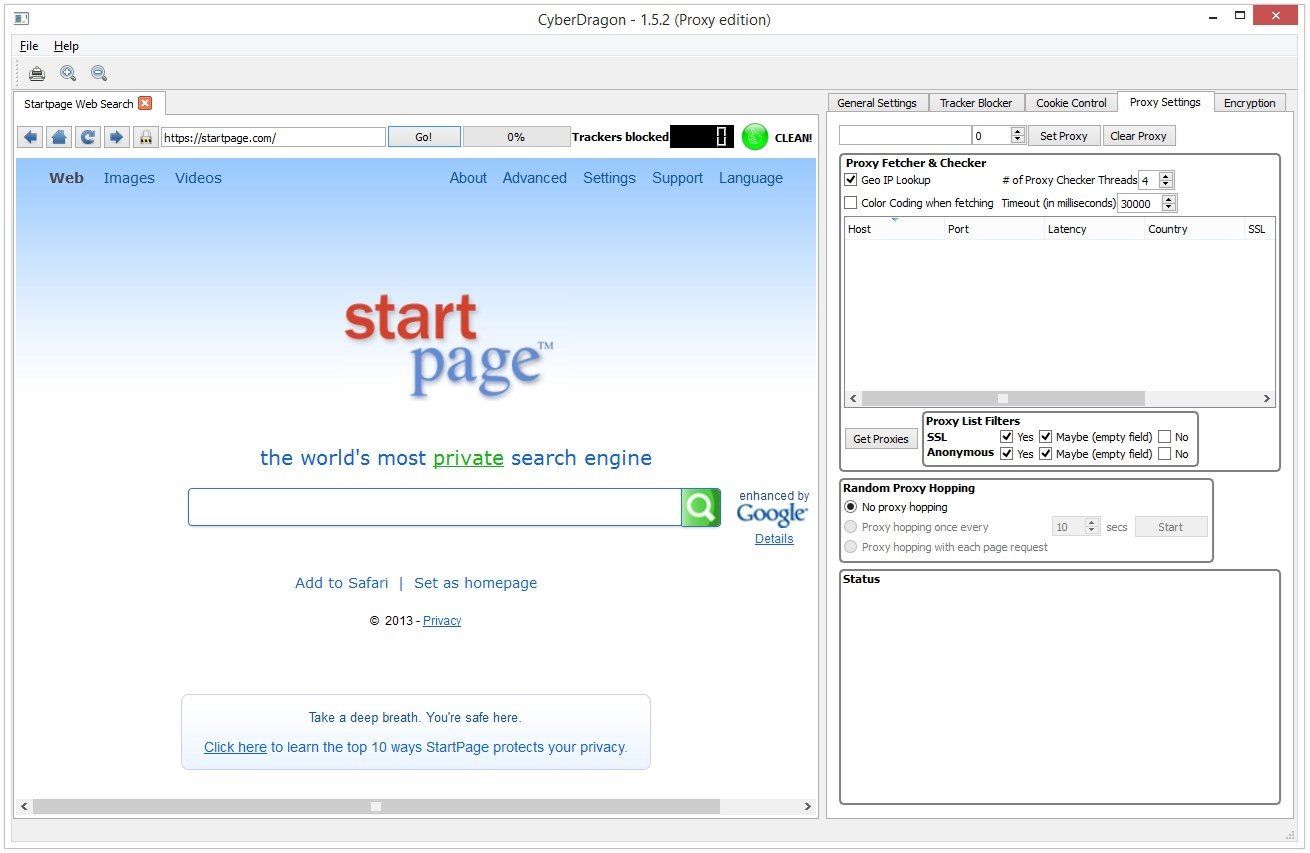Screen dimensions: 1310x853
Task: Sort proxy table by SSL column
Action: pyautogui.click(x=1259, y=229)
